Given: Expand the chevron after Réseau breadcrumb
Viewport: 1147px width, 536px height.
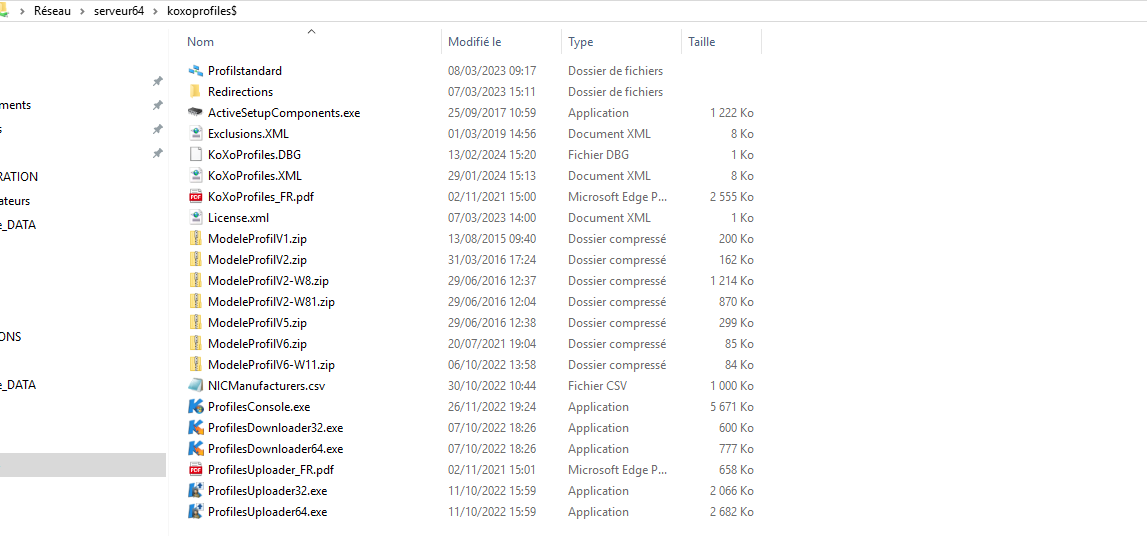Looking at the screenshot, I should (x=83, y=12).
